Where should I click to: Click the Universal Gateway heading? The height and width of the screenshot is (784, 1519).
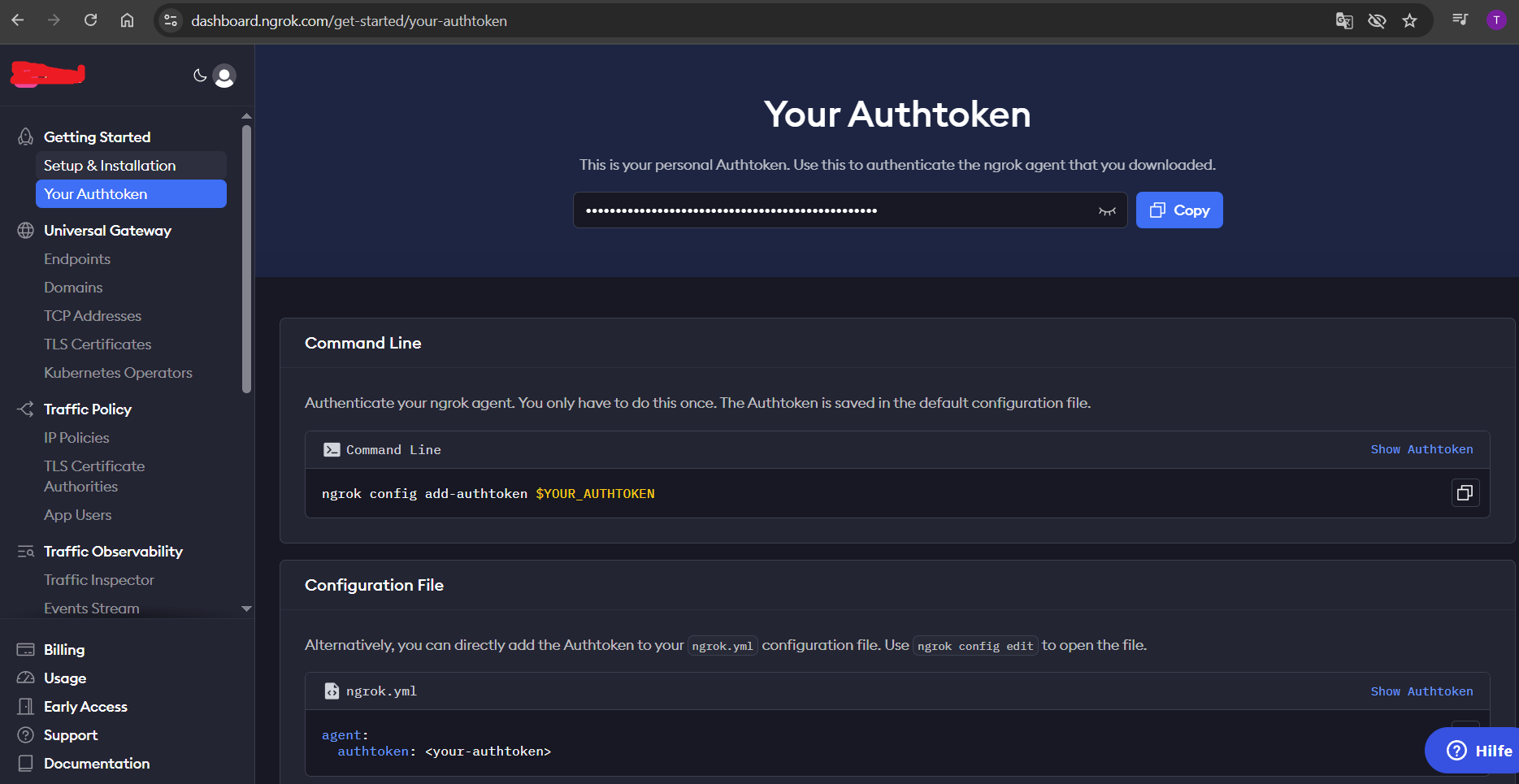[107, 230]
